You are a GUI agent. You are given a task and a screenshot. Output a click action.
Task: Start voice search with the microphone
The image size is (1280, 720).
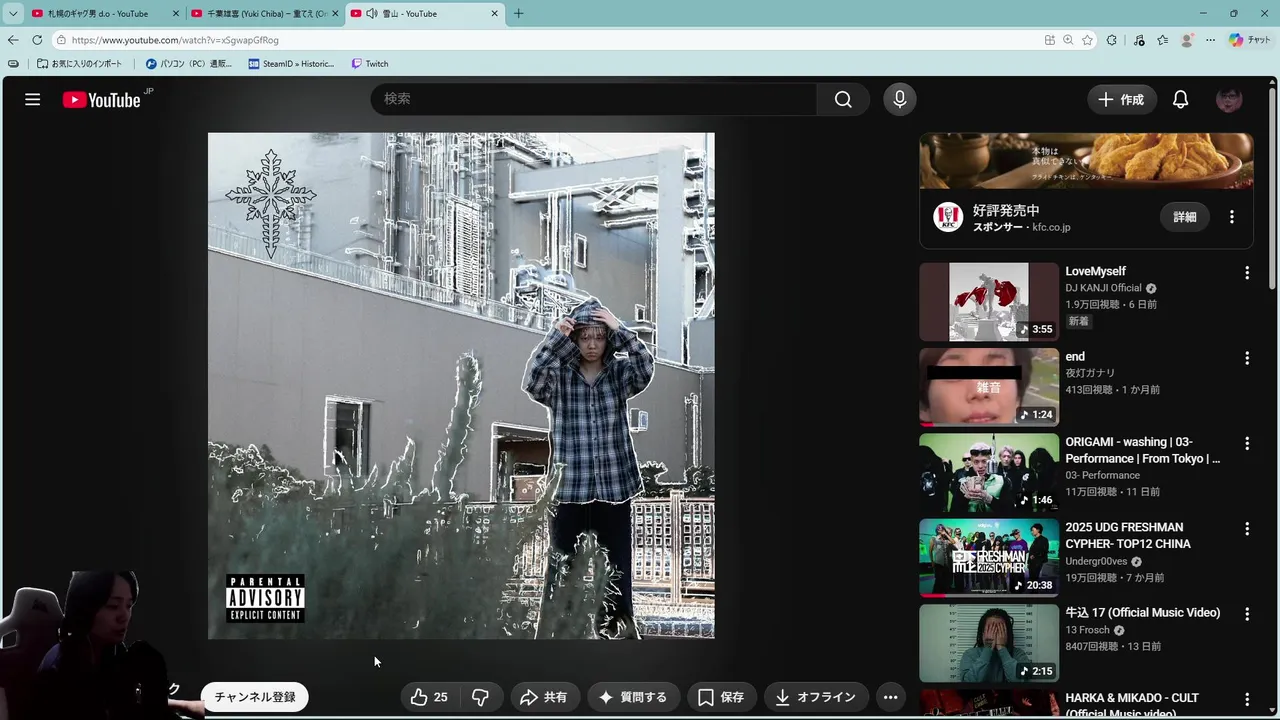(x=899, y=99)
